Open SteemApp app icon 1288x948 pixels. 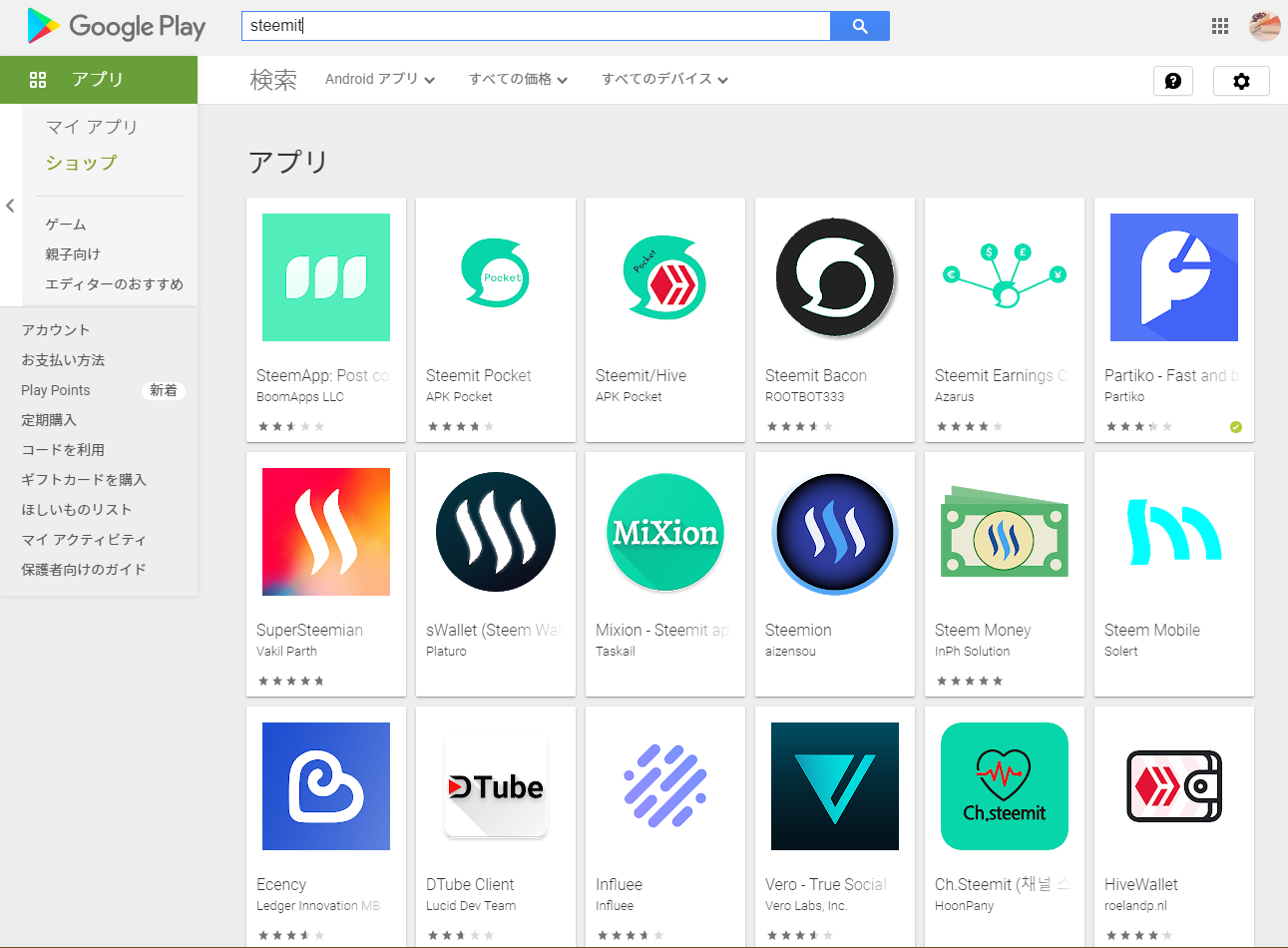pyautogui.click(x=326, y=277)
